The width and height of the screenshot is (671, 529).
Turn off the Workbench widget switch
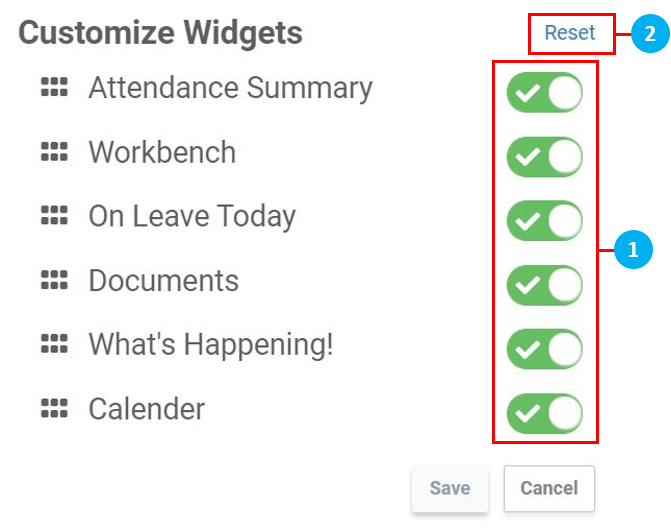click(x=544, y=157)
